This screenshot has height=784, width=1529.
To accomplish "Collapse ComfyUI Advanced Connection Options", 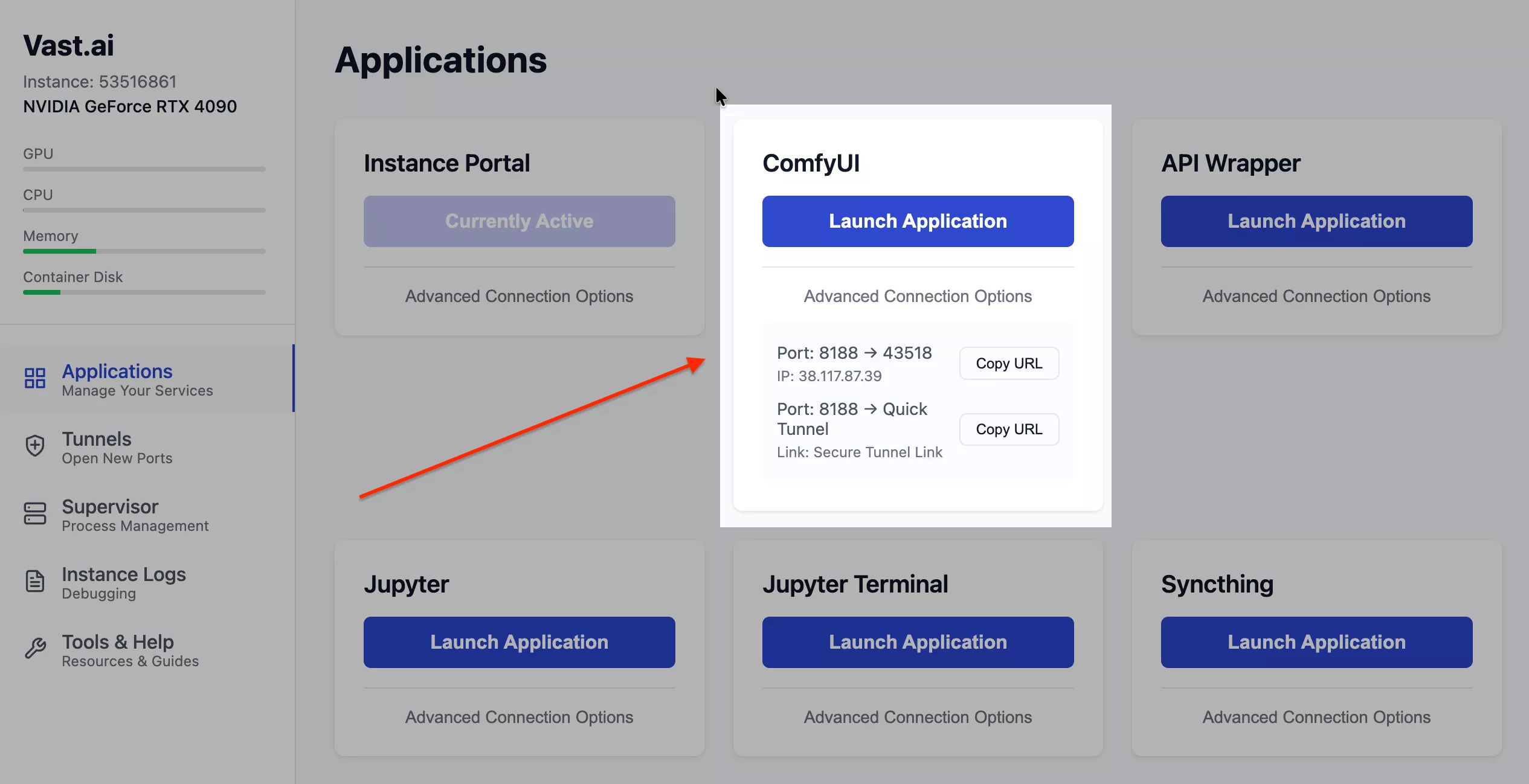I will tap(918, 296).
